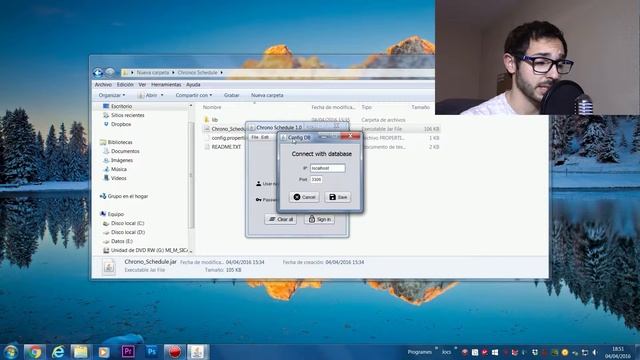Select the lib folder
Image resolution: width=640 pixels, height=360 pixels.
[x=211, y=120]
